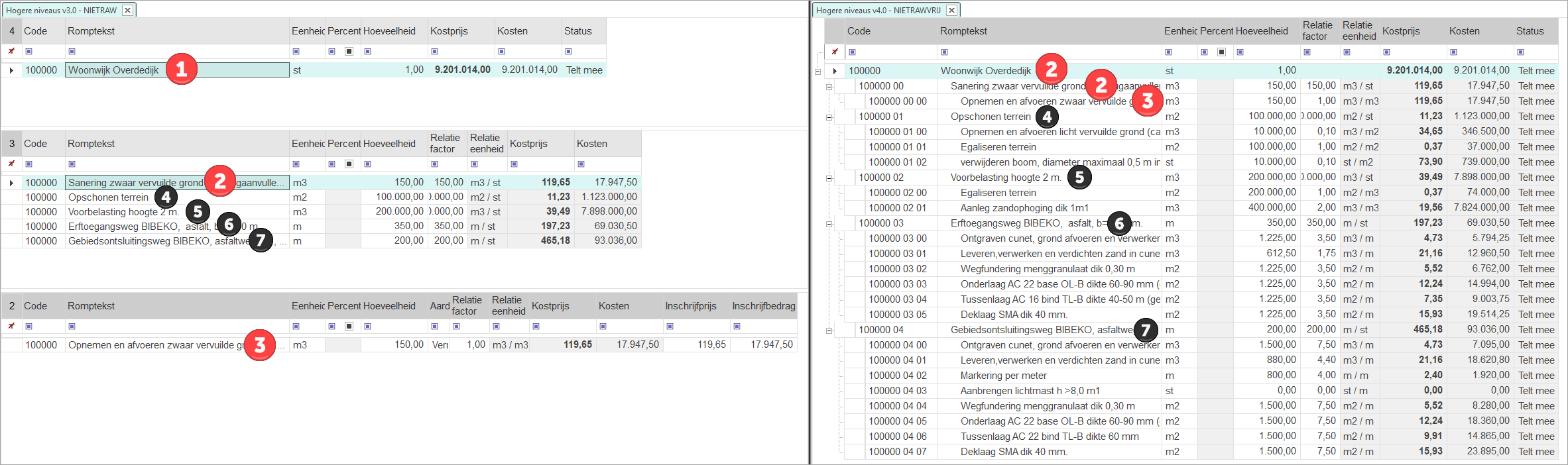The width and height of the screenshot is (1568, 465).
Task: Toggle Percent filter checkbox in level 4 grid
Action: 349,52
